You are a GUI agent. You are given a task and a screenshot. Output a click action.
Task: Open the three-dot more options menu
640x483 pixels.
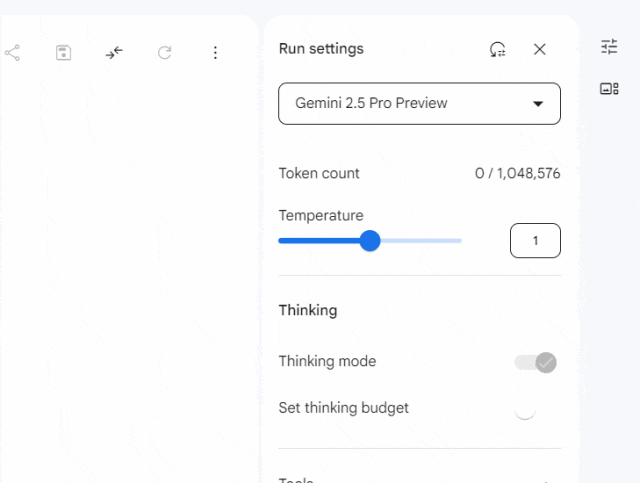[x=215, y=53]
